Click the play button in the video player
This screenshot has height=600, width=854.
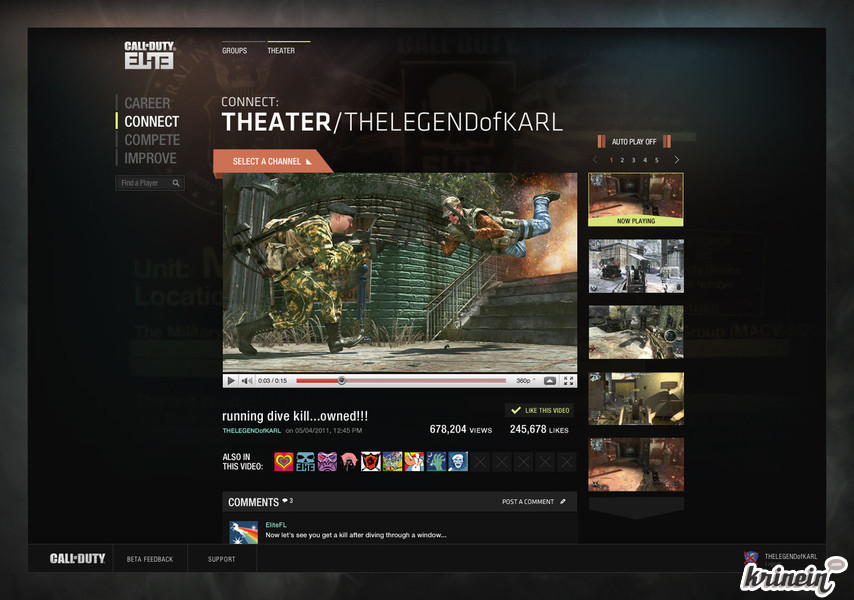tap(231, 381)
